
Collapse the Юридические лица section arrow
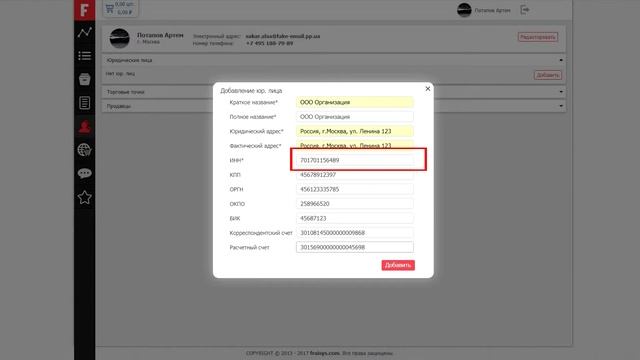[561, 60]
